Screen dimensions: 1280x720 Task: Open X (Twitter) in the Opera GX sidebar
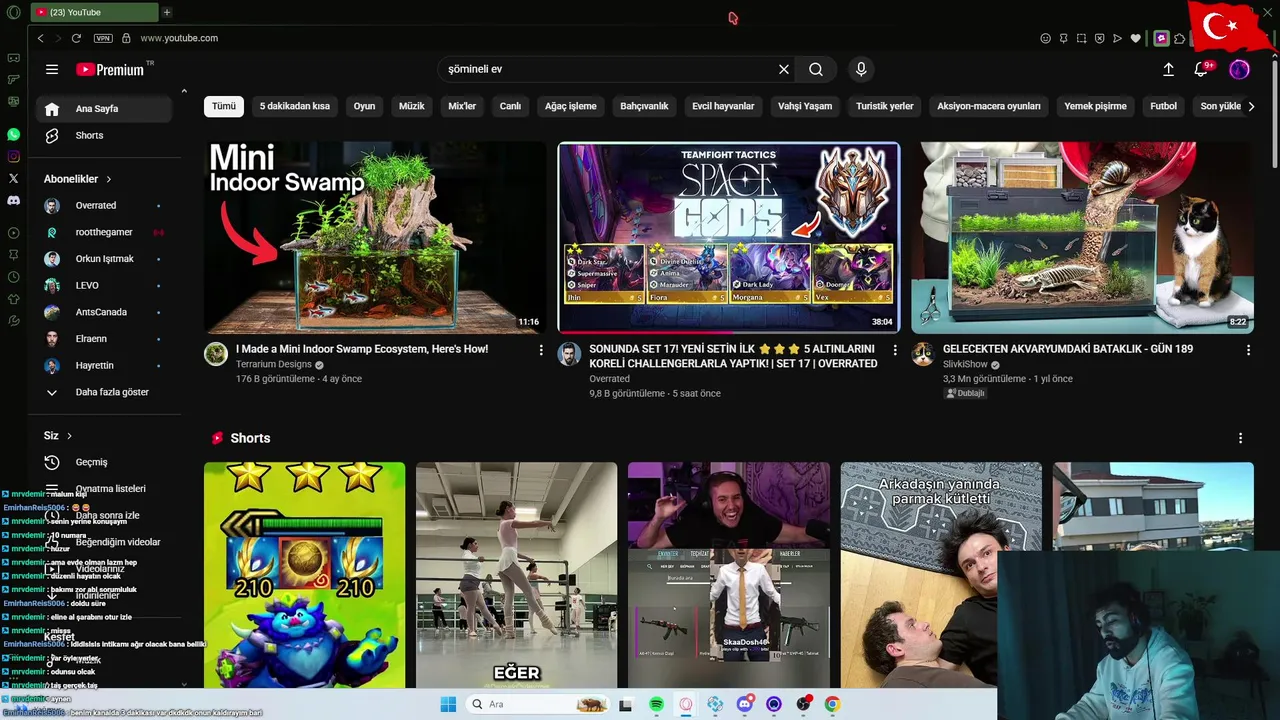point(13,178)
